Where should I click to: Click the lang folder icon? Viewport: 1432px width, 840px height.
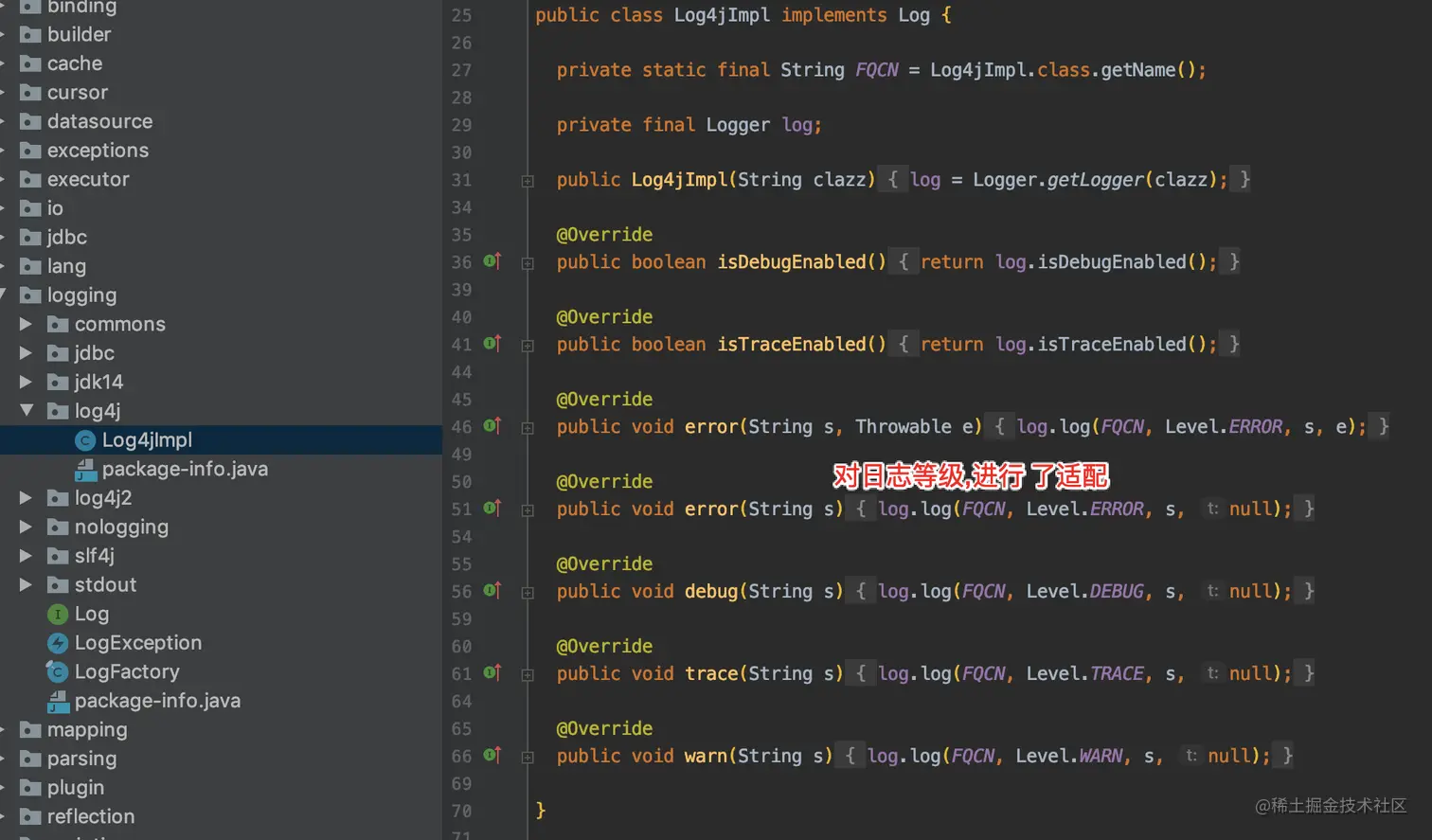coord(30,266)
